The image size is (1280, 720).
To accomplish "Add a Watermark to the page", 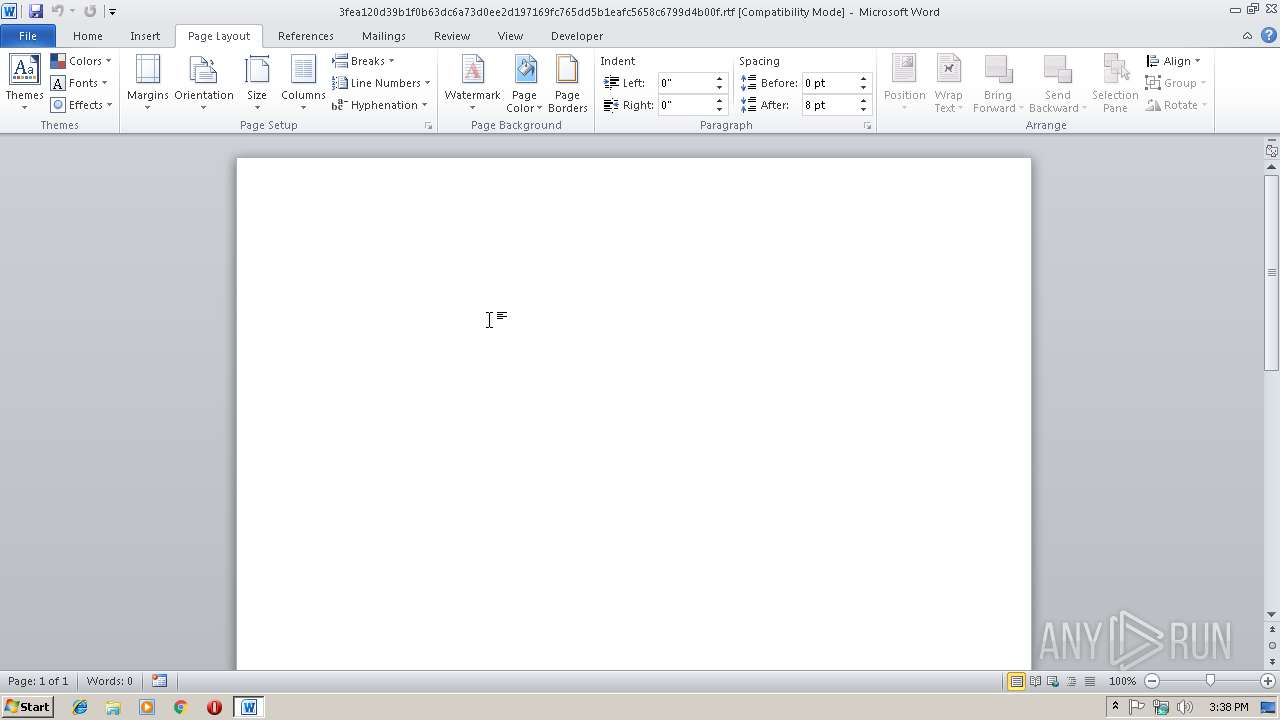I will pos(472,83).
